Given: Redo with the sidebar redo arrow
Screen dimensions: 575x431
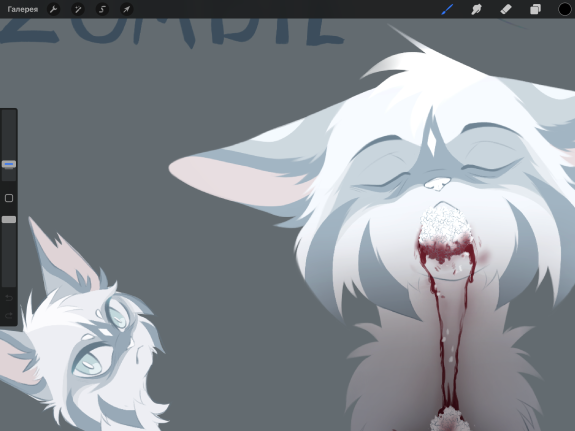Looking at the screenshot, I should pos(9,315).
